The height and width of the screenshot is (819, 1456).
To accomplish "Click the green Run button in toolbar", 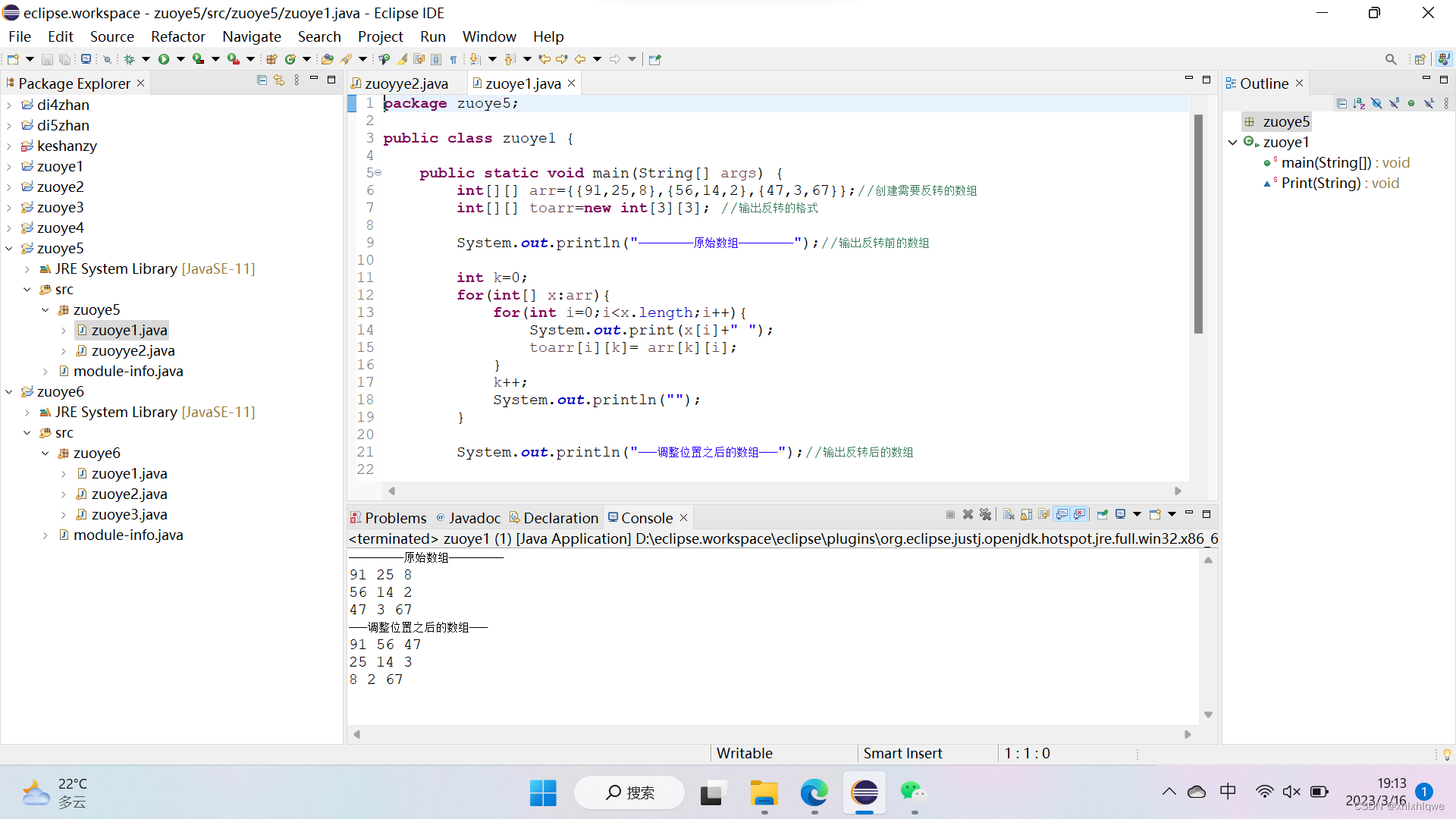I will [163, 59].
